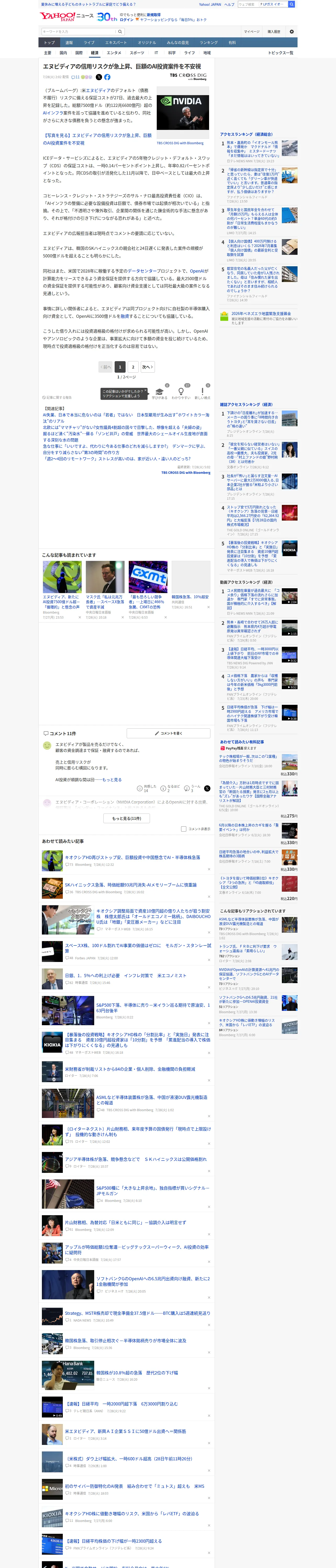336x1568 pixels.
Task: Click the 【写真を見る】 article photo link
Action: pyautogui.click(x=97, y=139)
